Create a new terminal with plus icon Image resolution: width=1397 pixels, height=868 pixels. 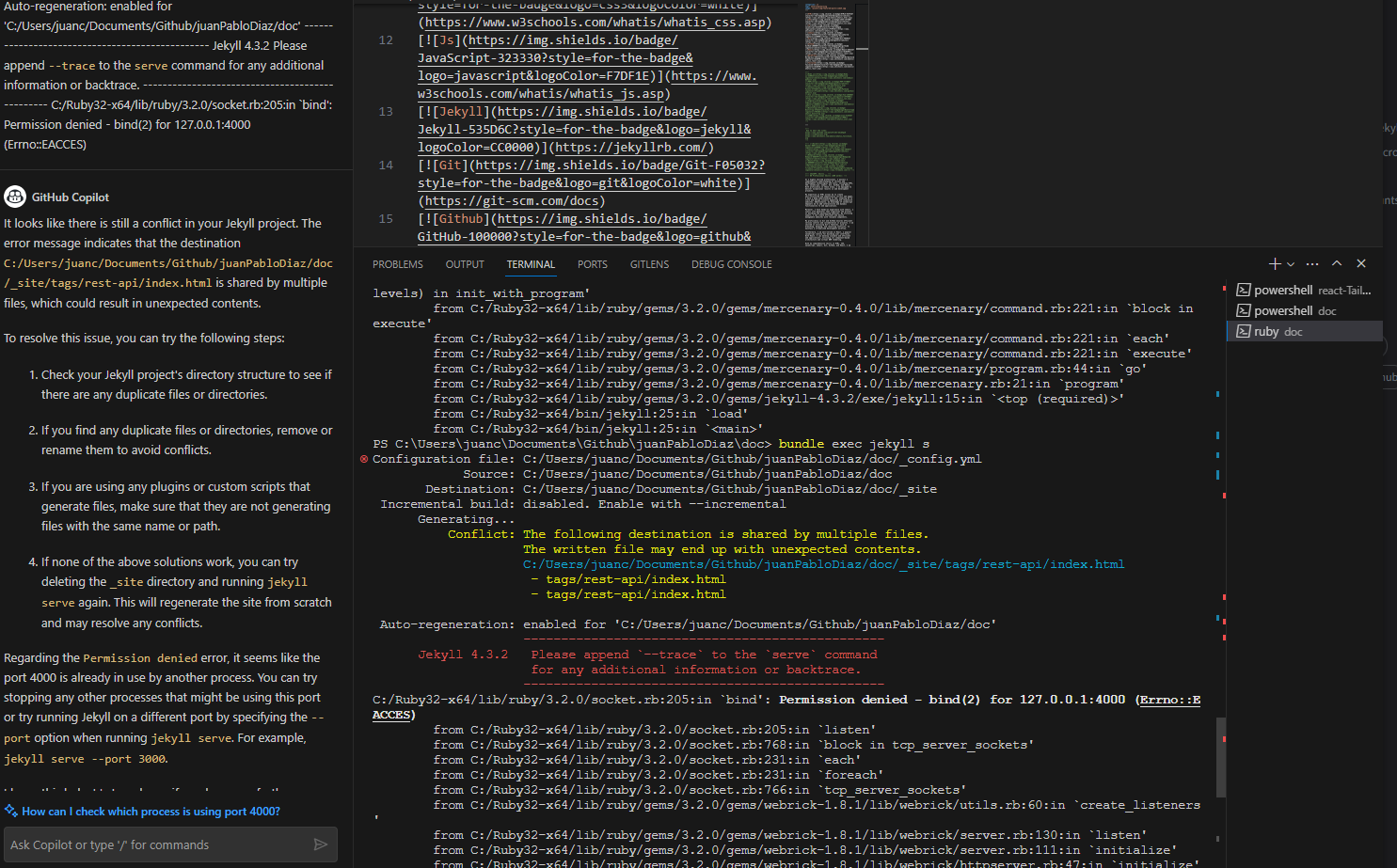(1275, 264)
